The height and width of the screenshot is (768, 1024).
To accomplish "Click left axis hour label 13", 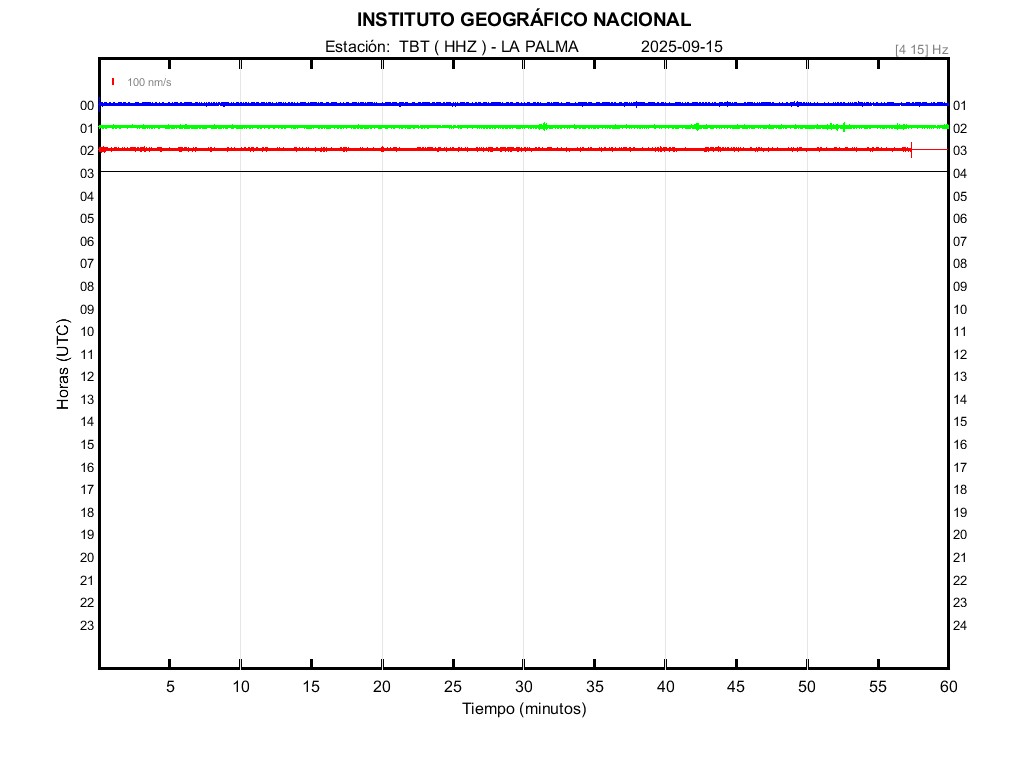I will pyautogui.click(x=87, y=400).
